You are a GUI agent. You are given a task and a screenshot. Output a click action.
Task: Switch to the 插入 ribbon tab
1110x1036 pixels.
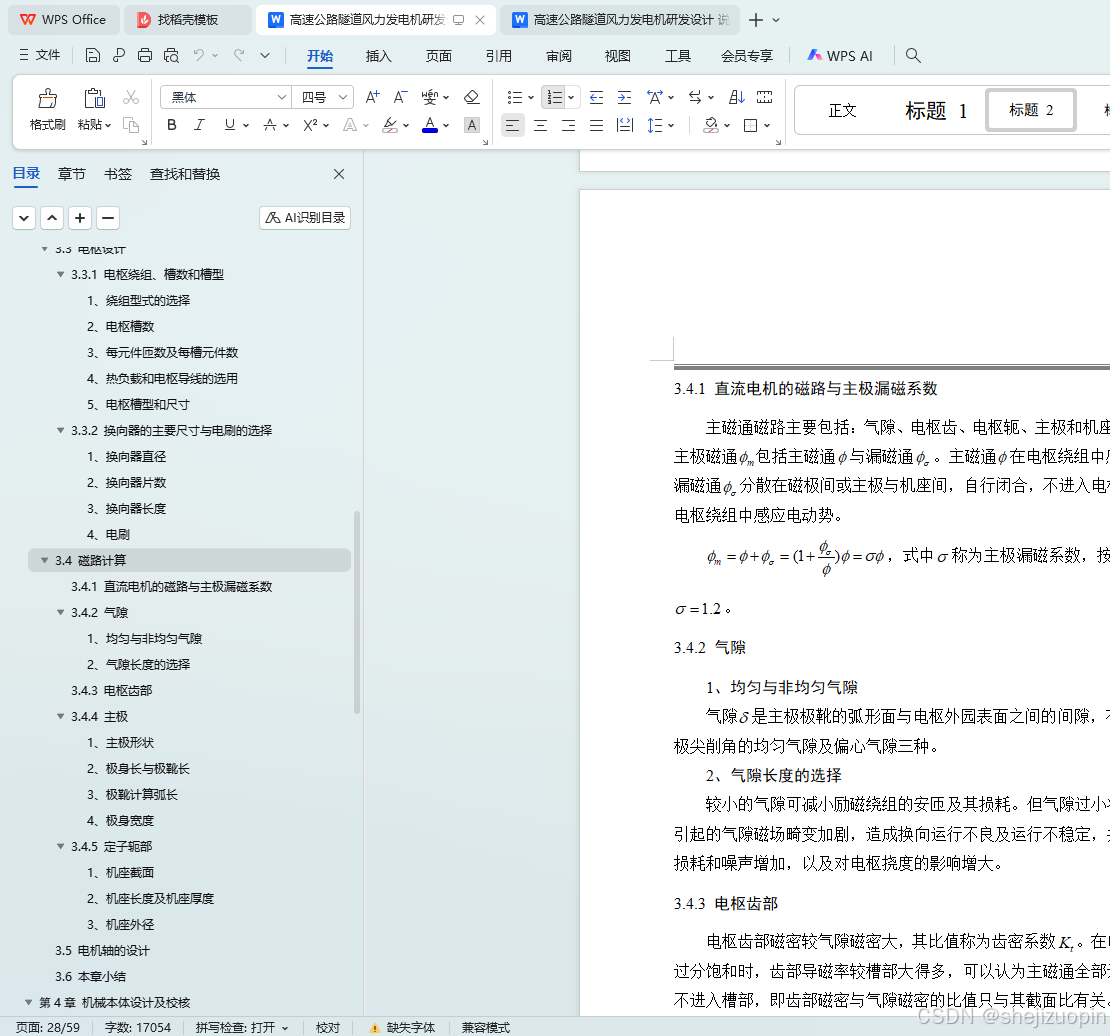[x=379, y=56]
